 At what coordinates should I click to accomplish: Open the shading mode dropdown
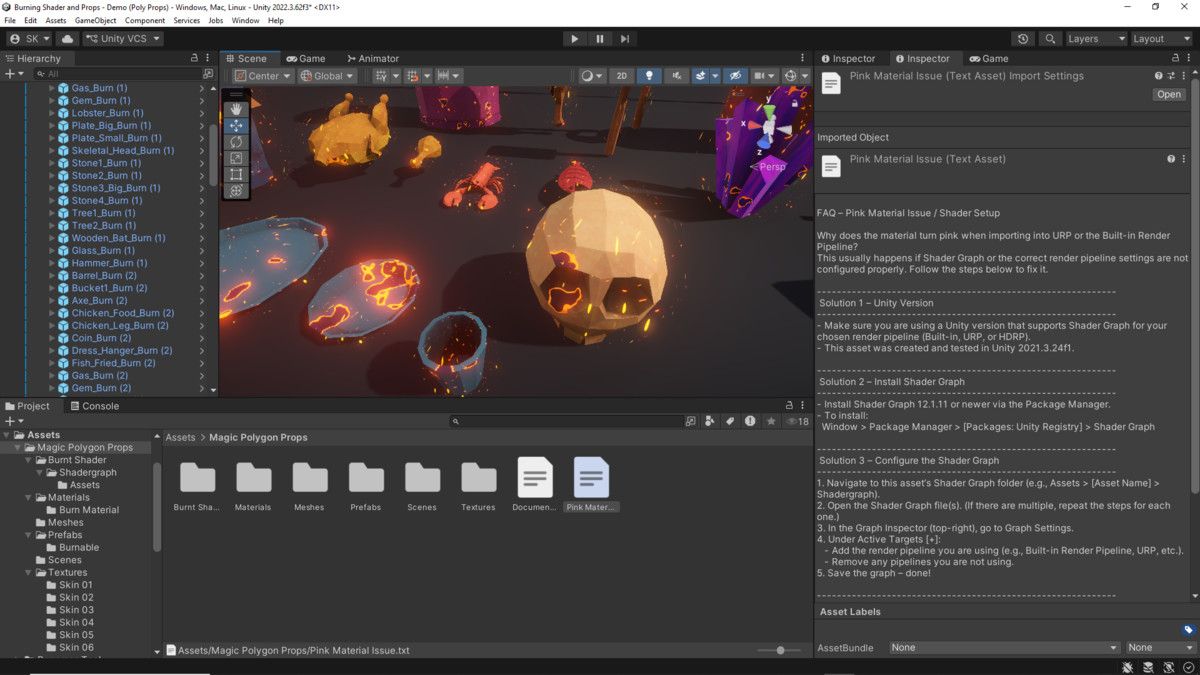point(592,76)
